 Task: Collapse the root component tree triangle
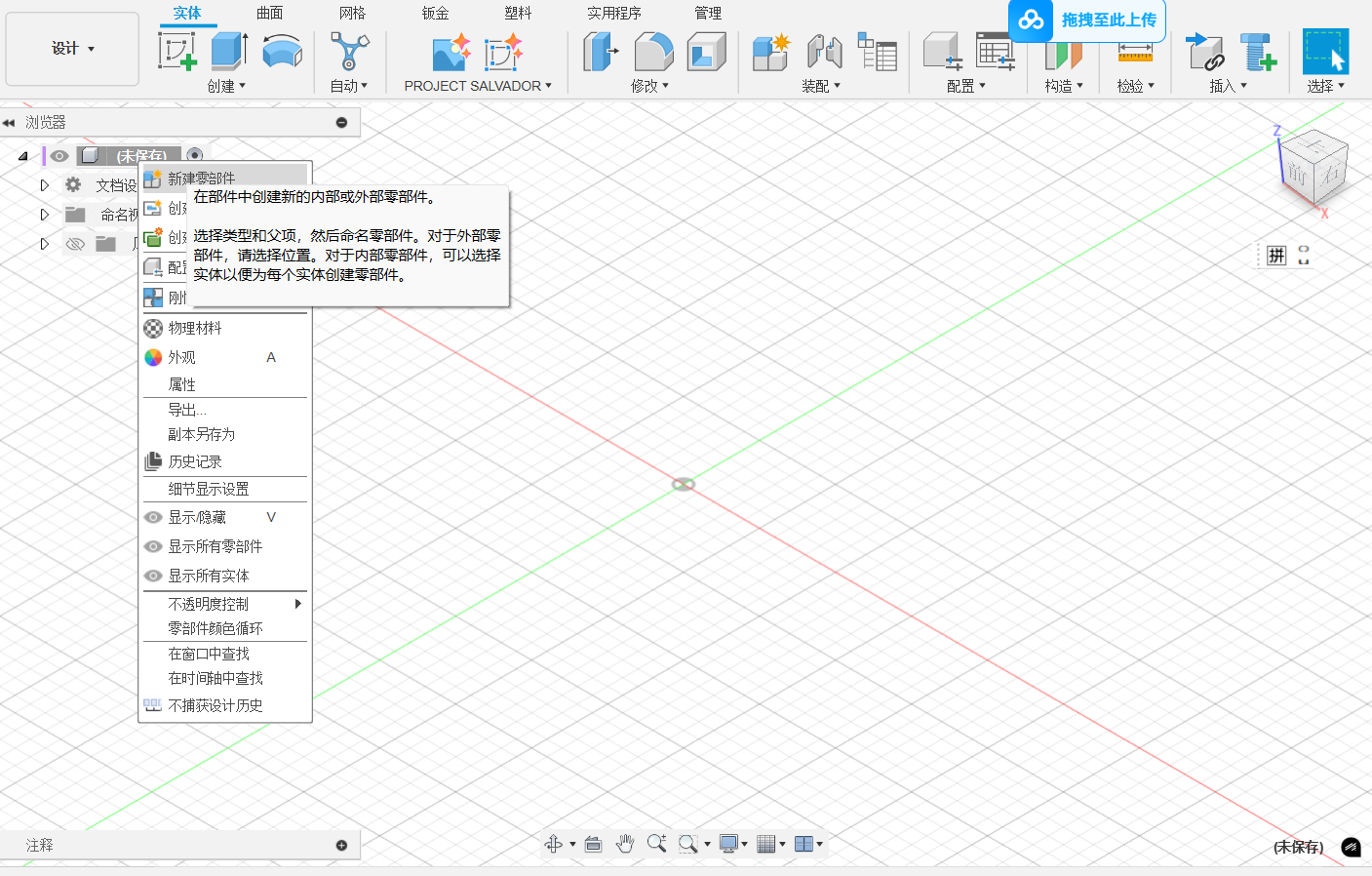(x=23, y=156)
